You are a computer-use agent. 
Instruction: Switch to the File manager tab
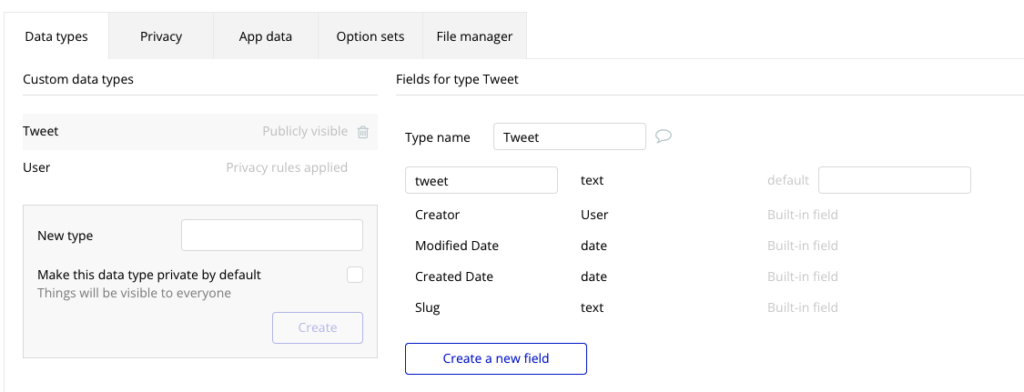coord(475,37)
